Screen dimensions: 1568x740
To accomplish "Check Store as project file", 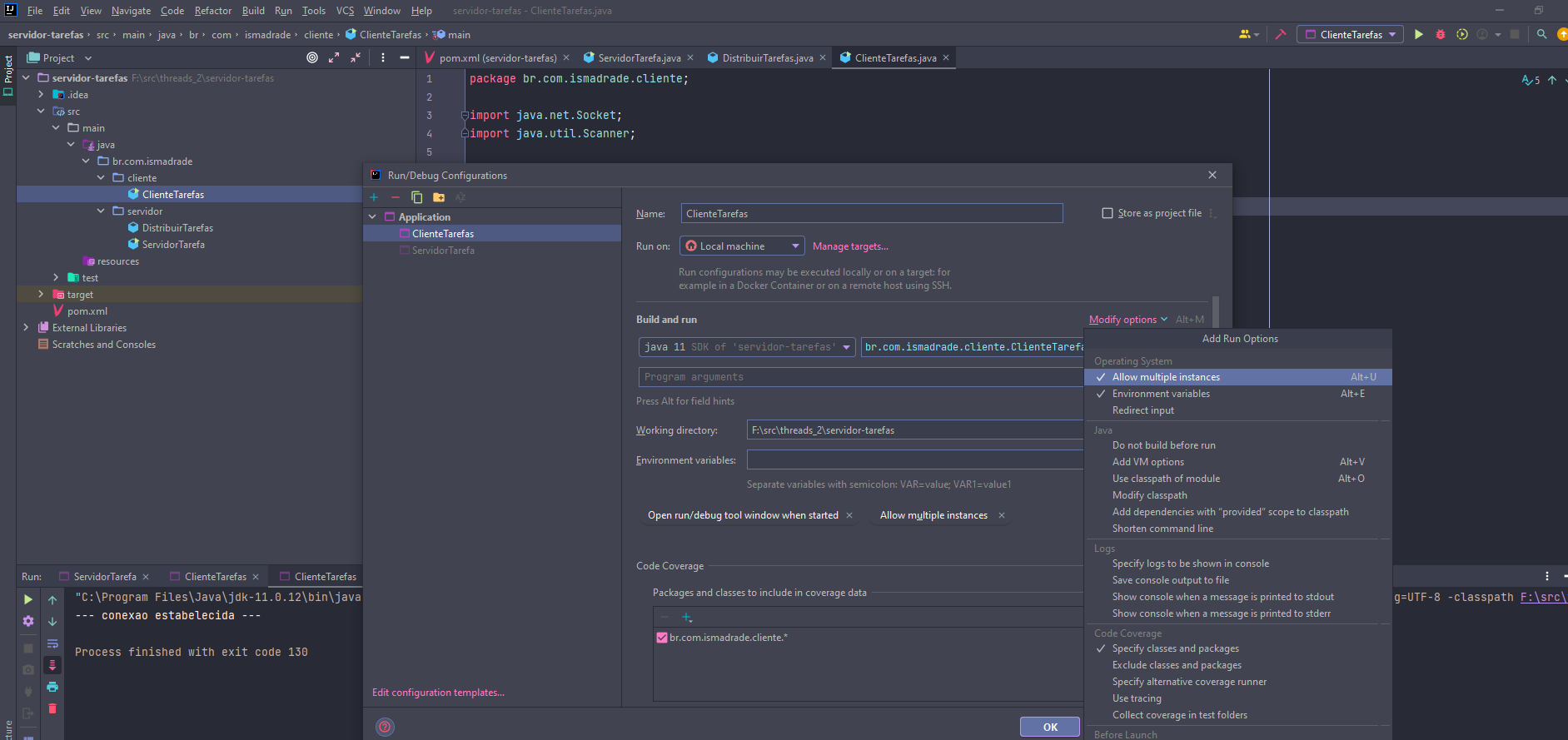I will coord(1108,213).
